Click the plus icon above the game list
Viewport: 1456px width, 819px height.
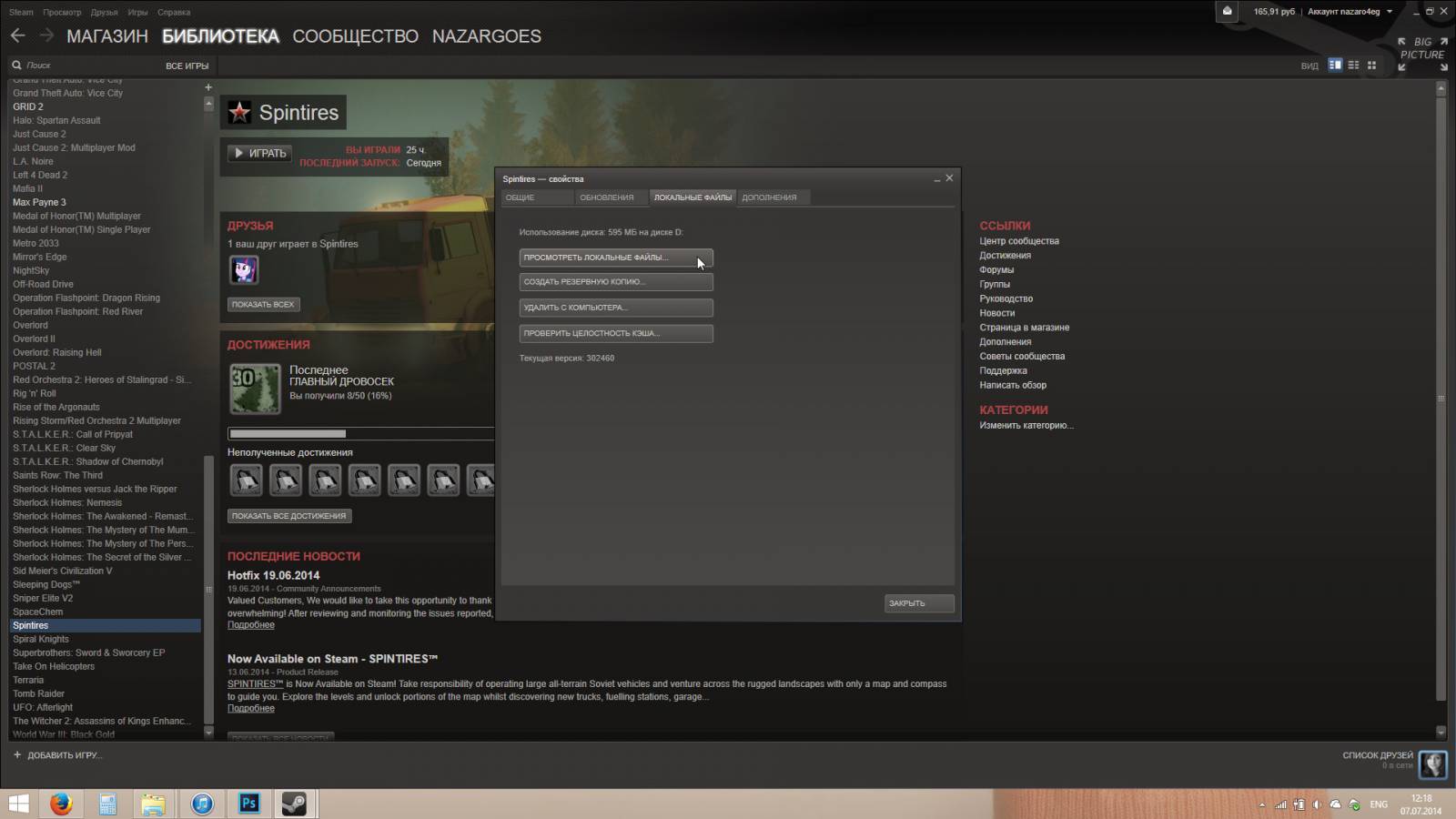pos(208,87)
